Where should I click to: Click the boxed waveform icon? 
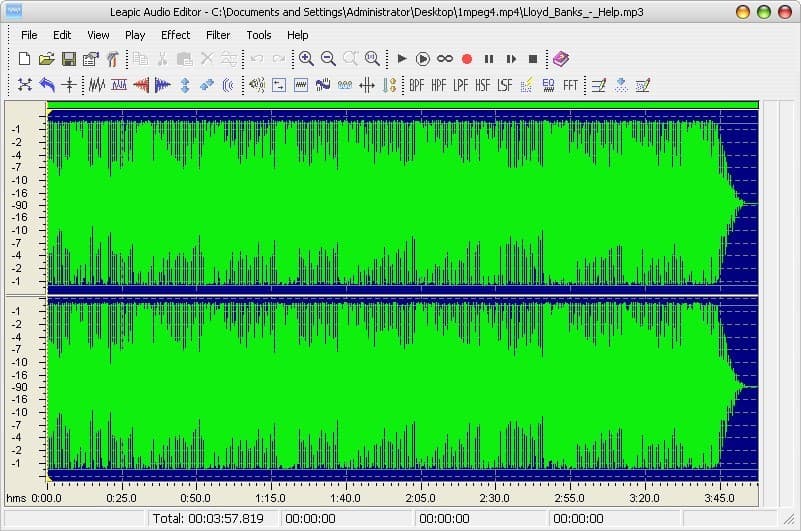301,85
